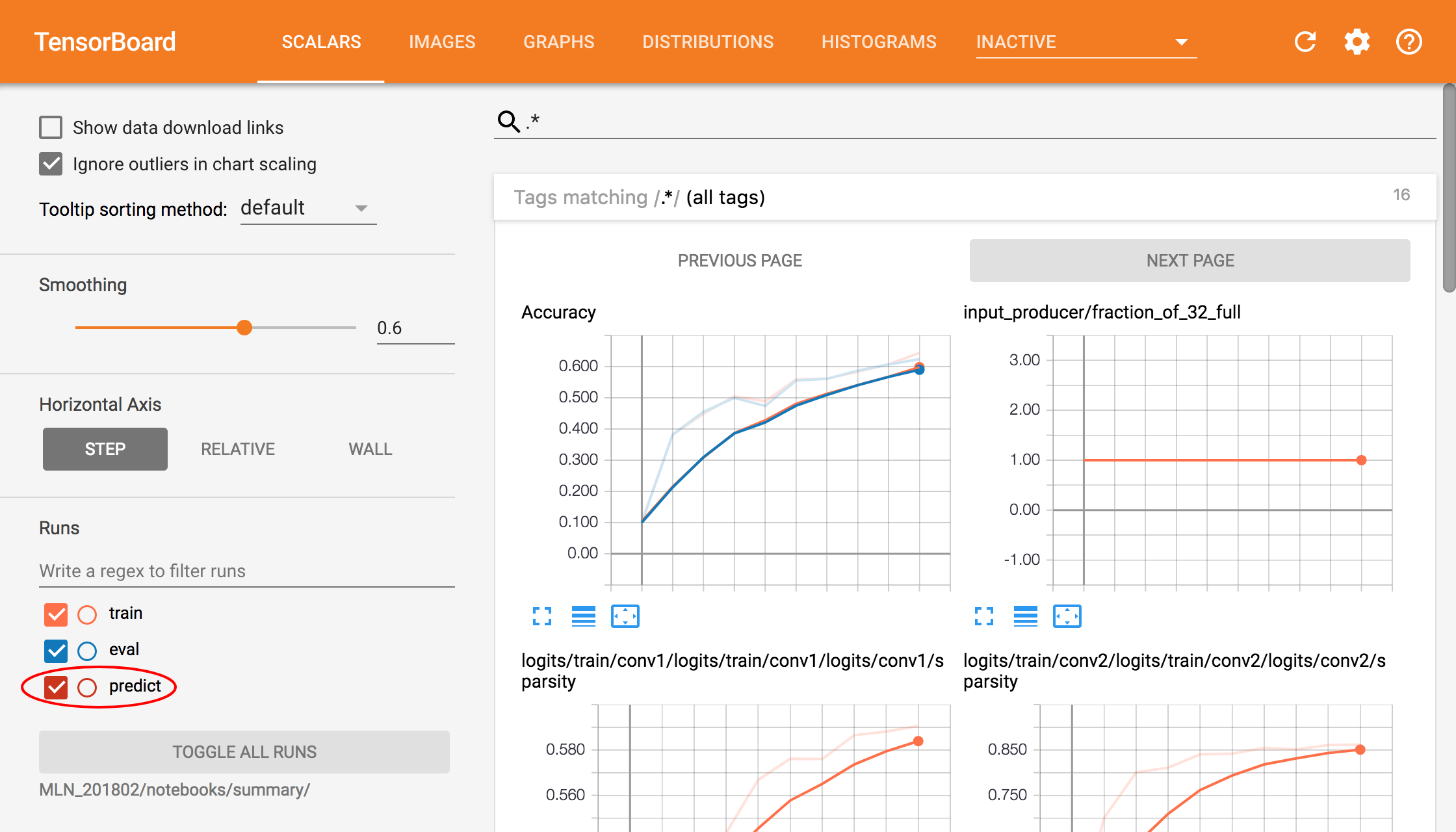Click the reload data refresh icon
Viewport: 1456px width, 832px height.
[1305, 42]
